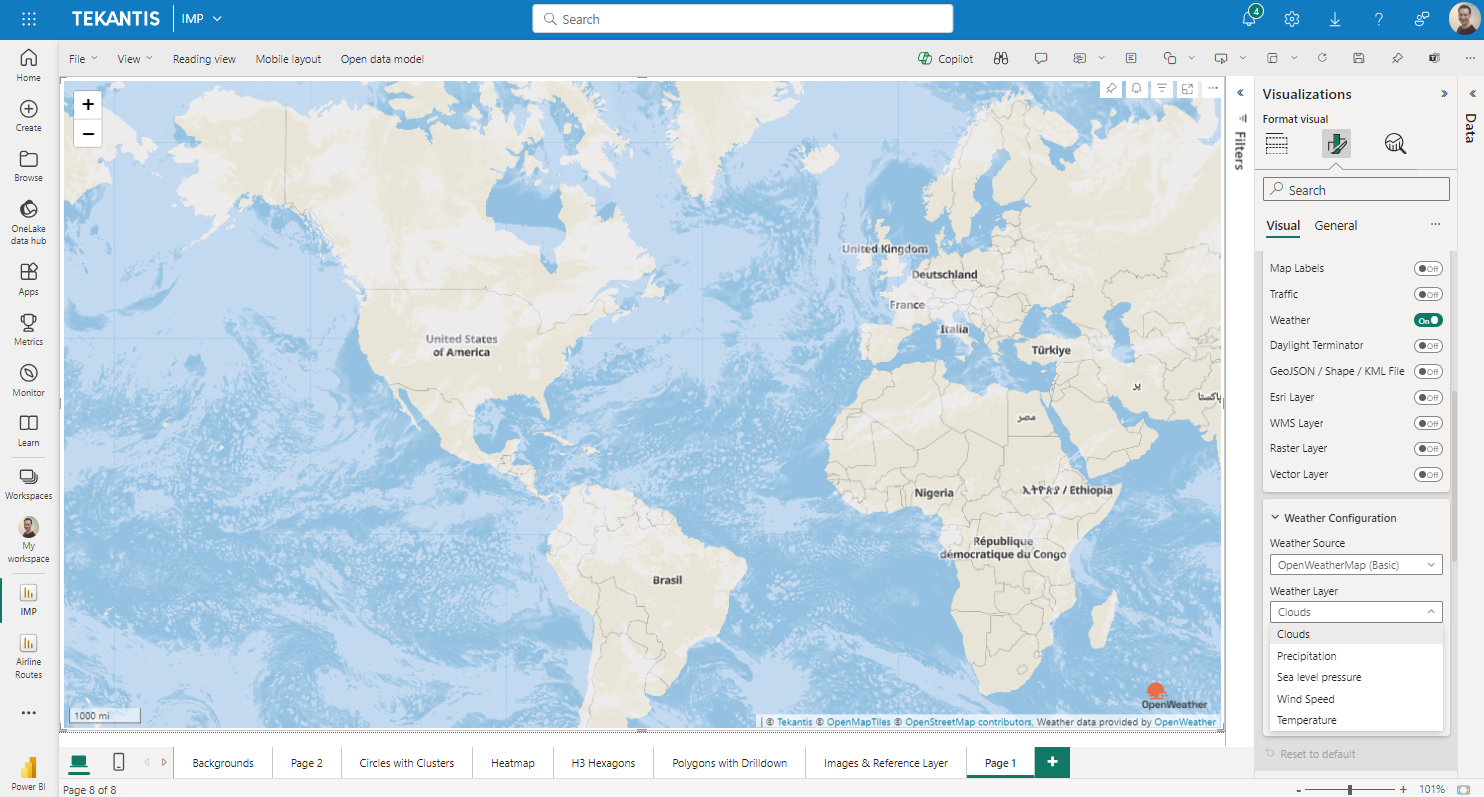Click the global Search field
The height and width of the screenshot is (797, 1484).
[742, 18]
